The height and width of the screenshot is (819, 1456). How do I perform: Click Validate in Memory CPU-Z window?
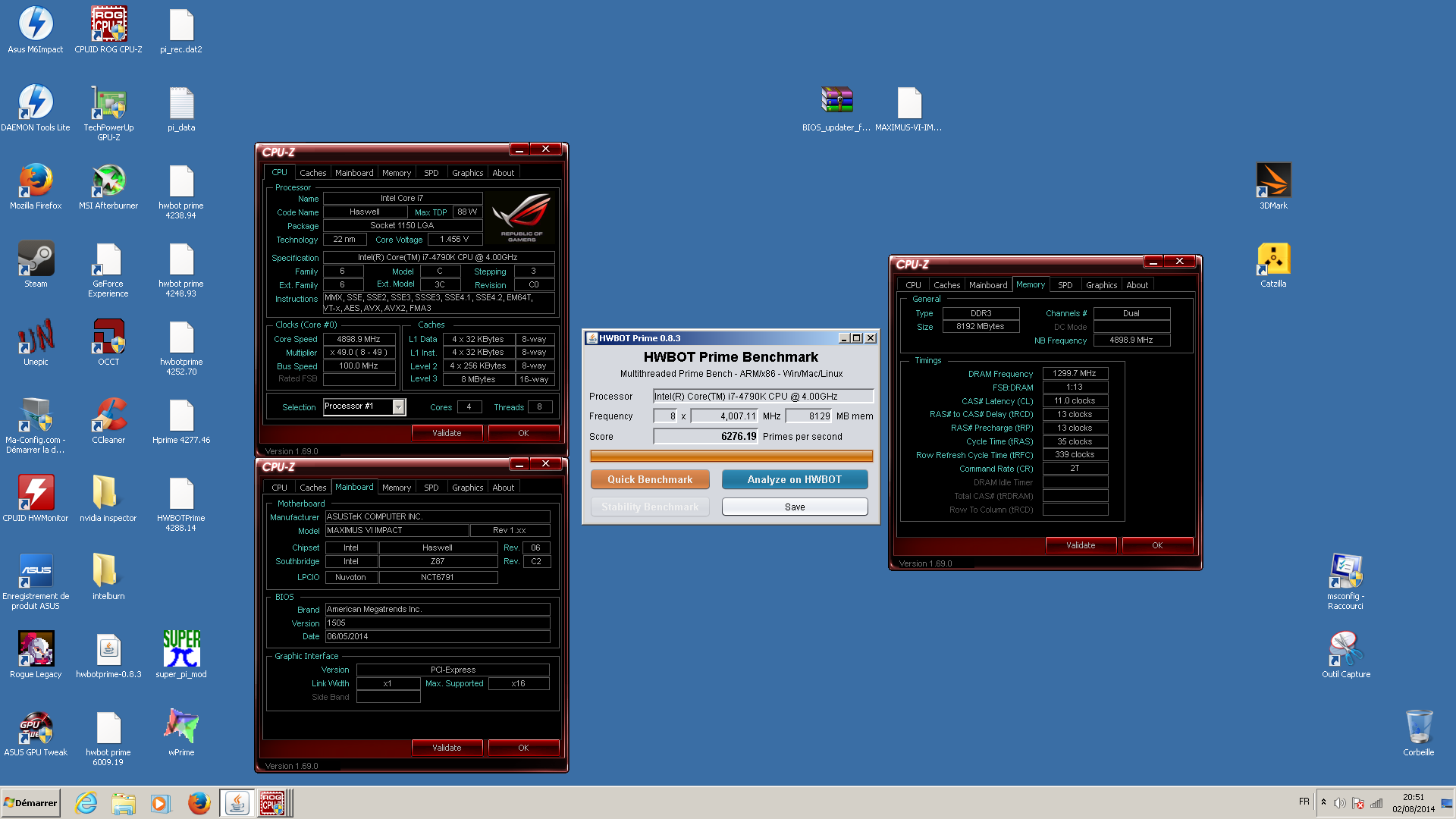point(1081,545)
